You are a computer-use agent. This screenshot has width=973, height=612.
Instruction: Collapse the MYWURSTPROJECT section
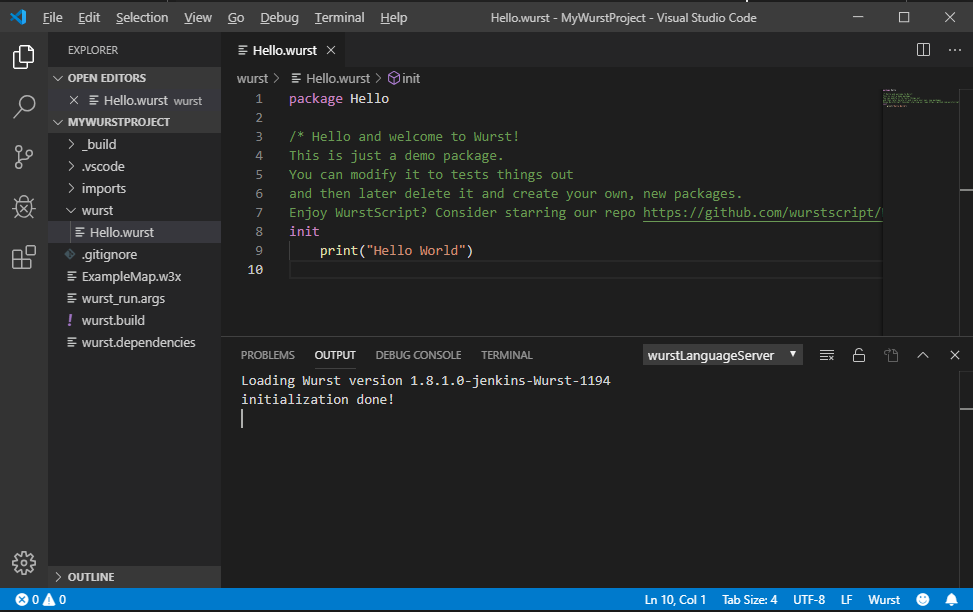pyautogui.click(x=134, y=122)
